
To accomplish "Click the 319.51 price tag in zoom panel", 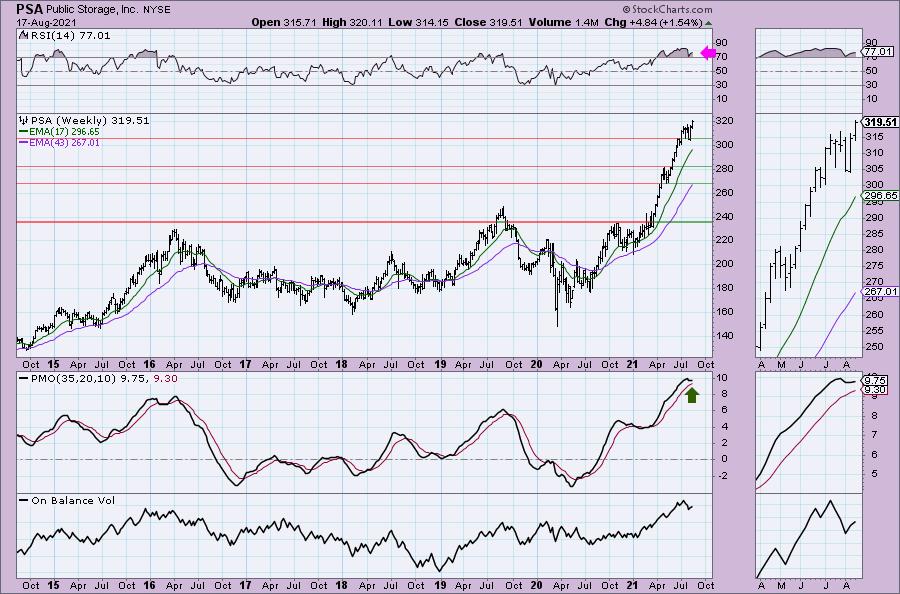I will pos(880,122).
